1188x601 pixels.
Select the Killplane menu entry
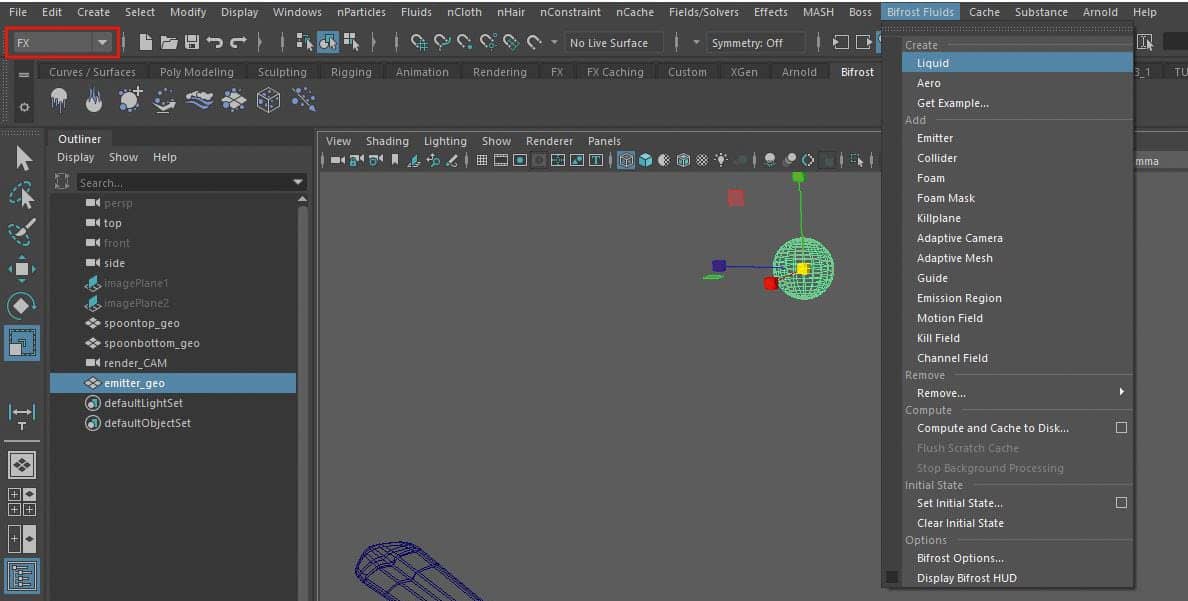click(1017, 218)
